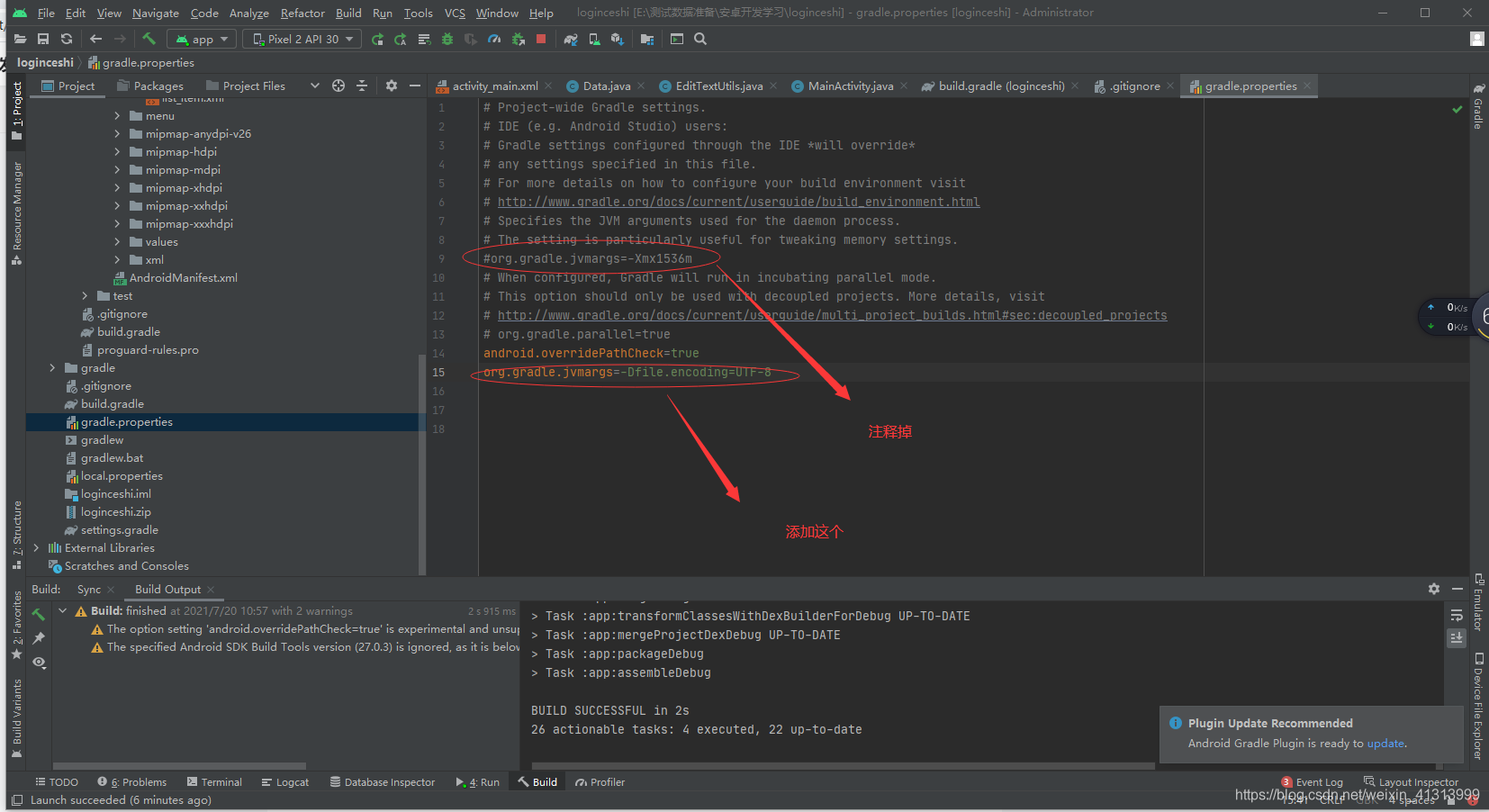
Task: Sync project with Gradle files
Action: [572, 39]
